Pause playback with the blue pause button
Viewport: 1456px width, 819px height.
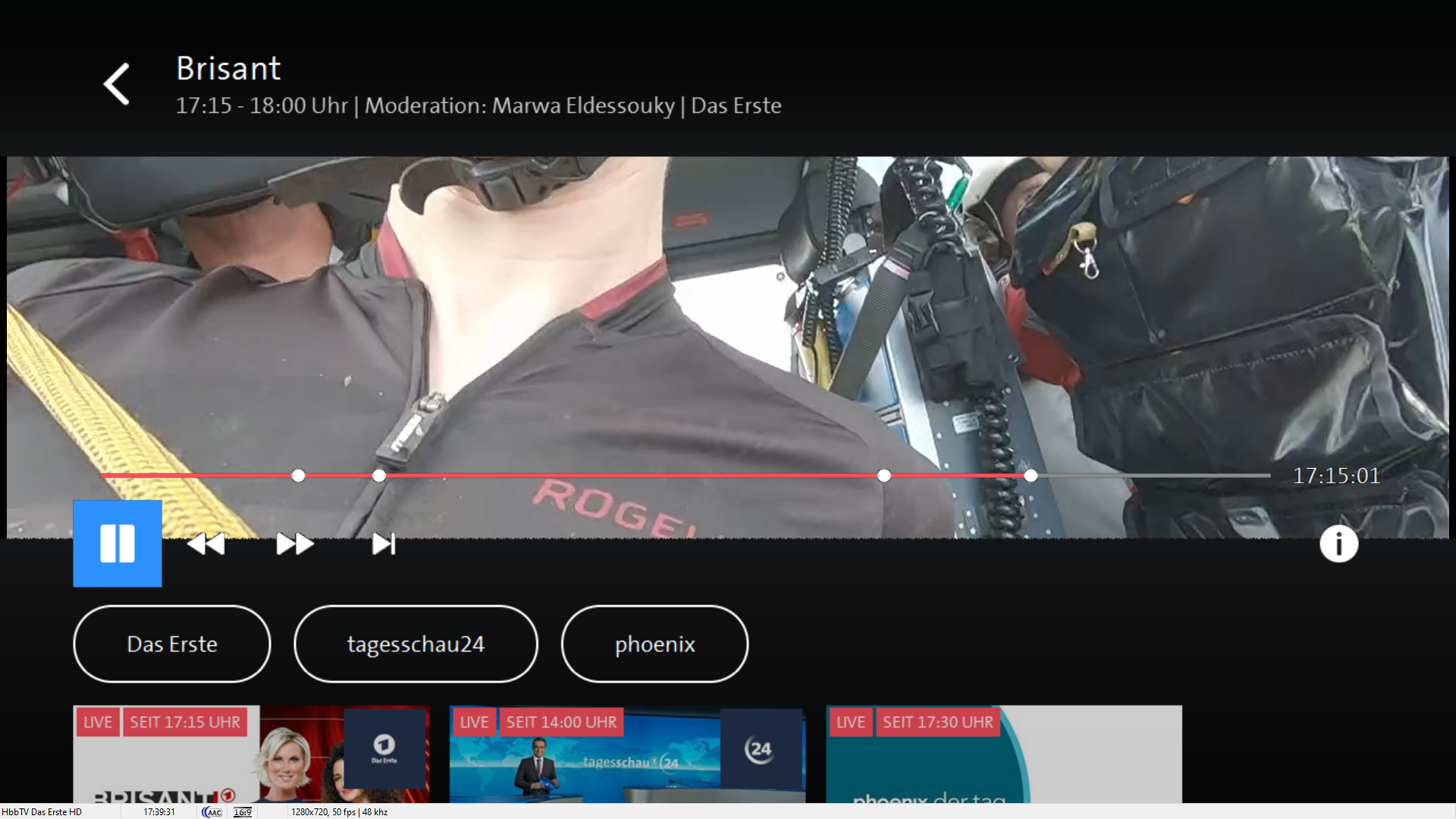click(118, 543)
